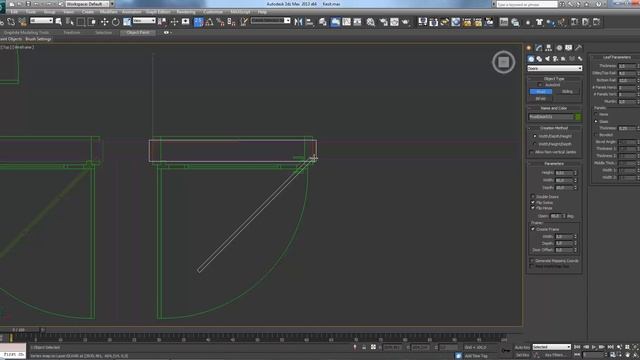
Task: Toggle the Flip Hinge checkbox
Action: pyautogui.click(x=533, y=208)
